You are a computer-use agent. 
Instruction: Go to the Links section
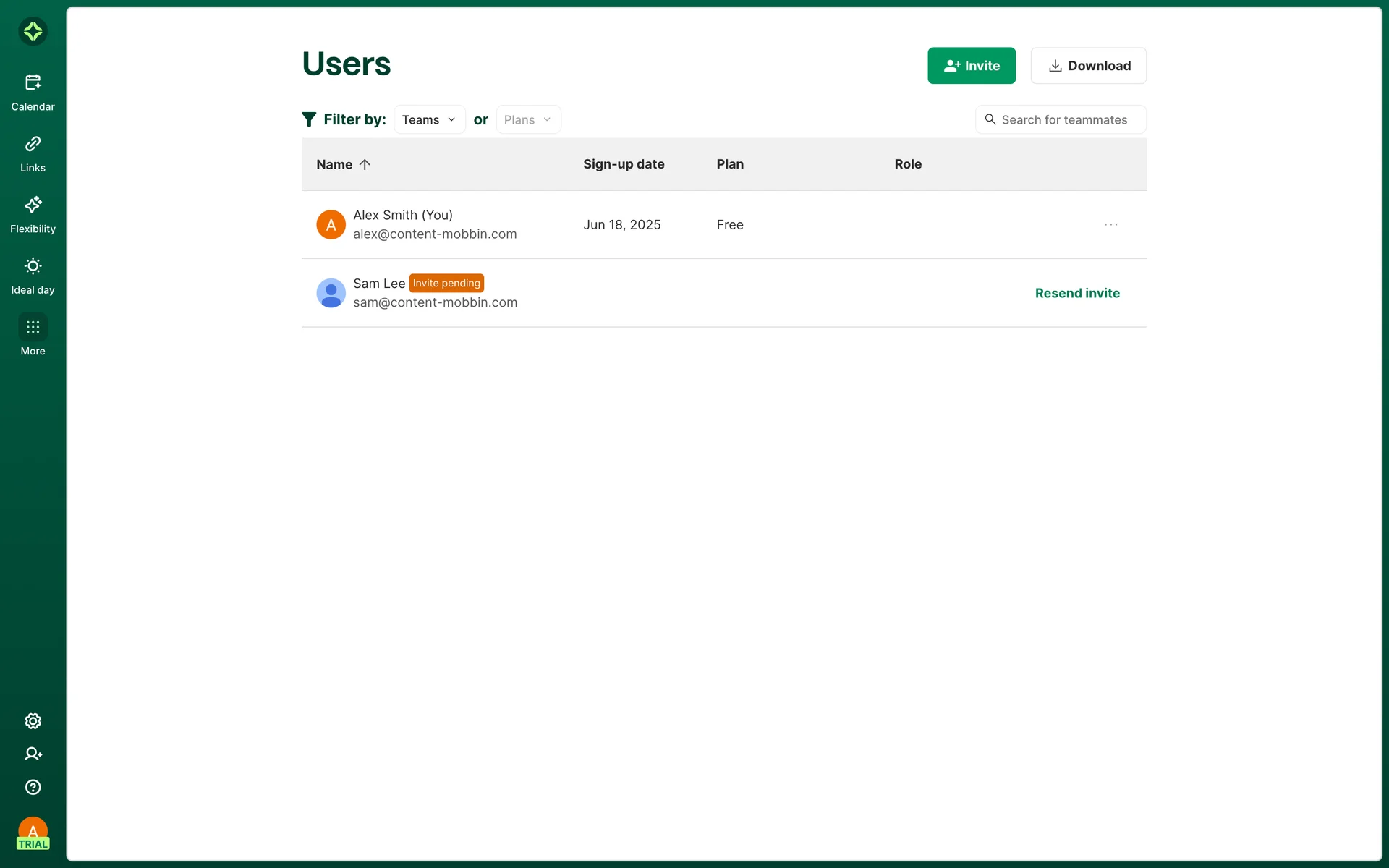pyautogui.click(x=33, y=154)
